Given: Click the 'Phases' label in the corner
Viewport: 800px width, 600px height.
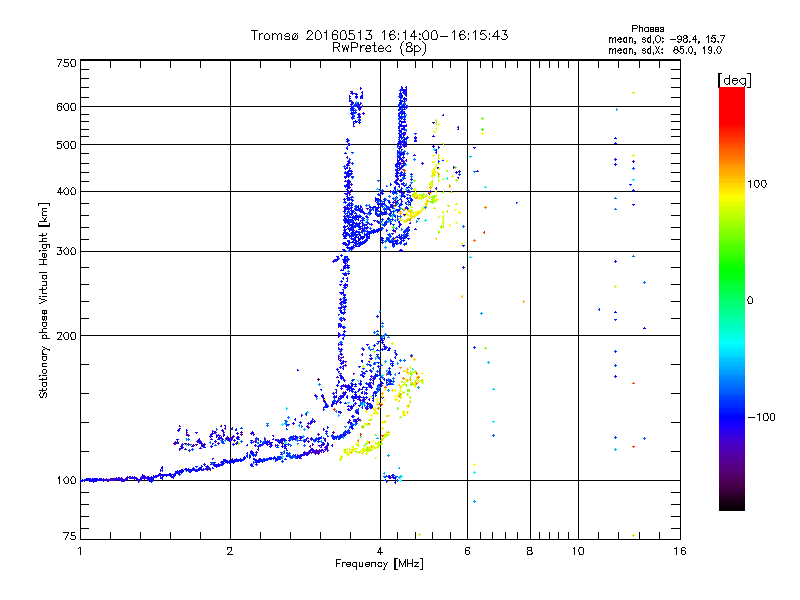Looking at the screenshot, I should [x=647, y=29].
